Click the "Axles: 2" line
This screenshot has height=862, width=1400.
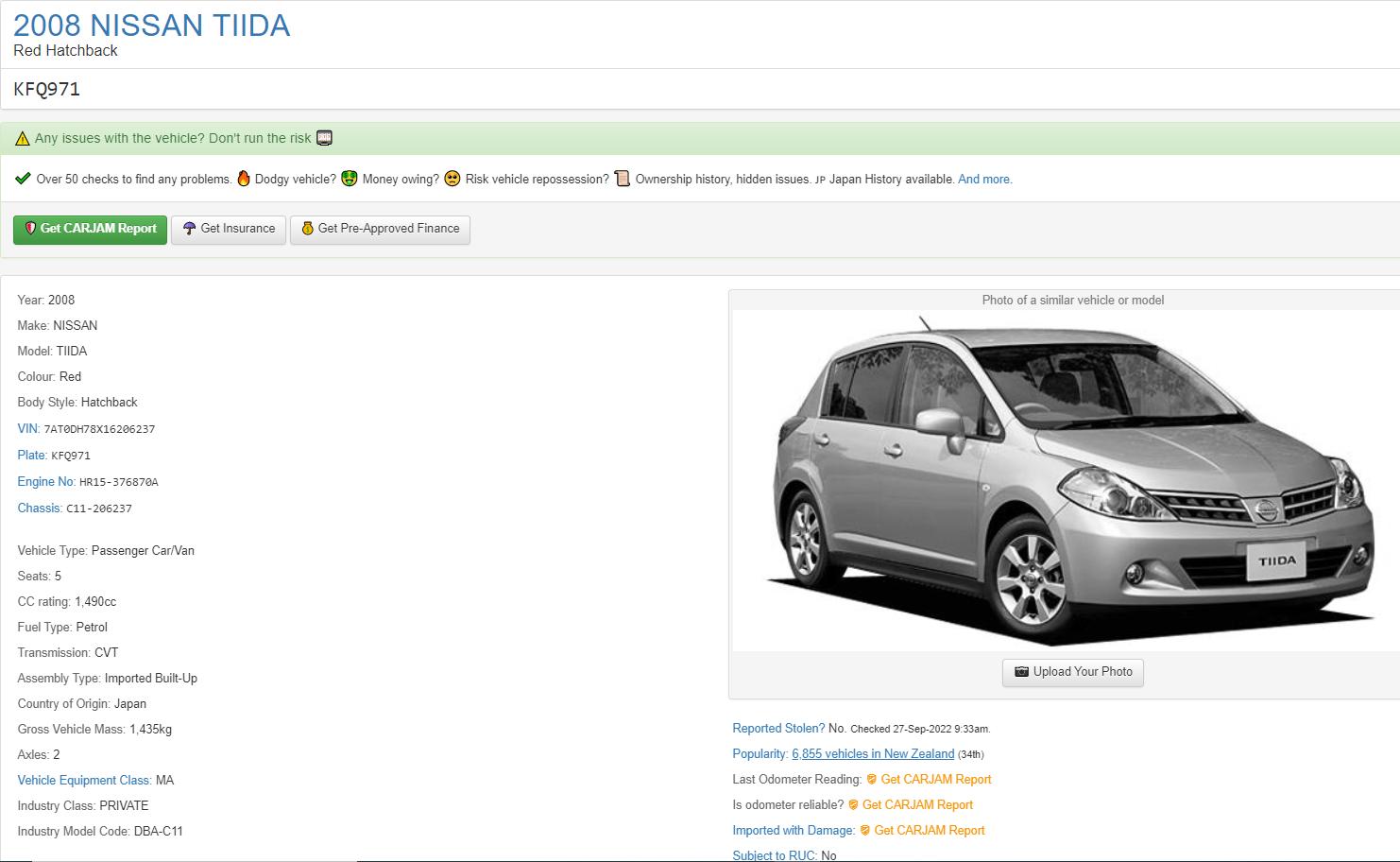tap(39, 755)
